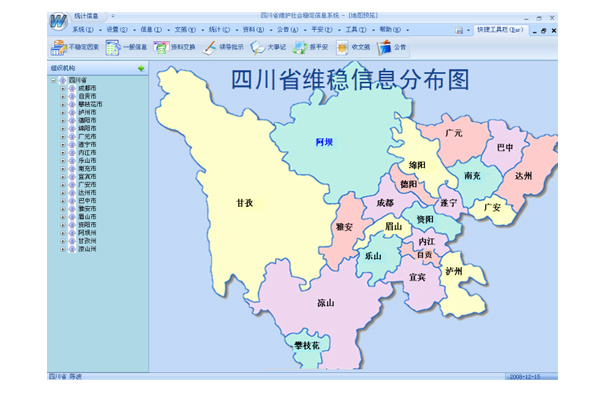Select 巴中市 in the organization tree

coord(87,201)
